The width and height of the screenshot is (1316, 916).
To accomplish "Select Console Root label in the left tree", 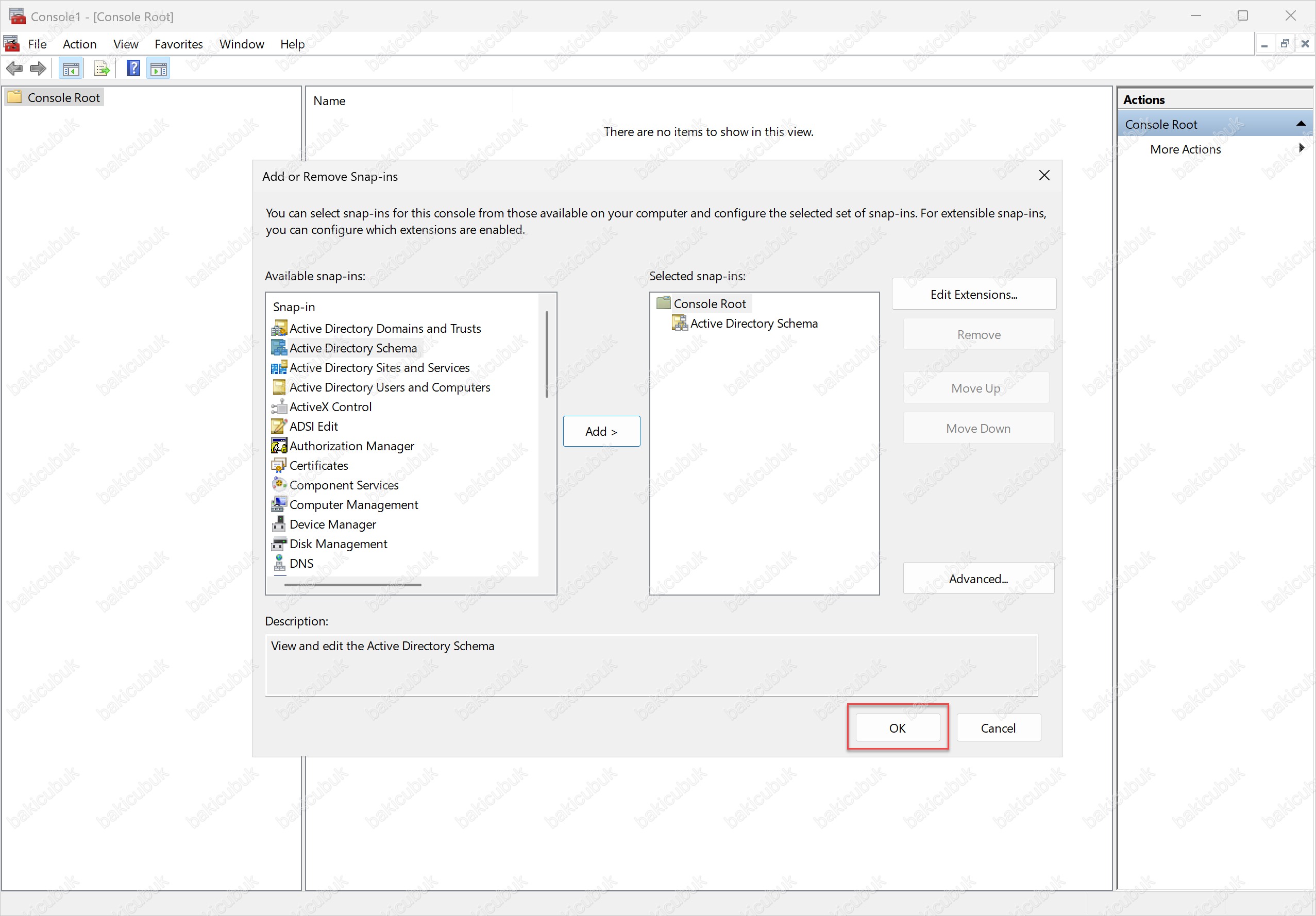I will pyautogui.click(x=63, y=97).
